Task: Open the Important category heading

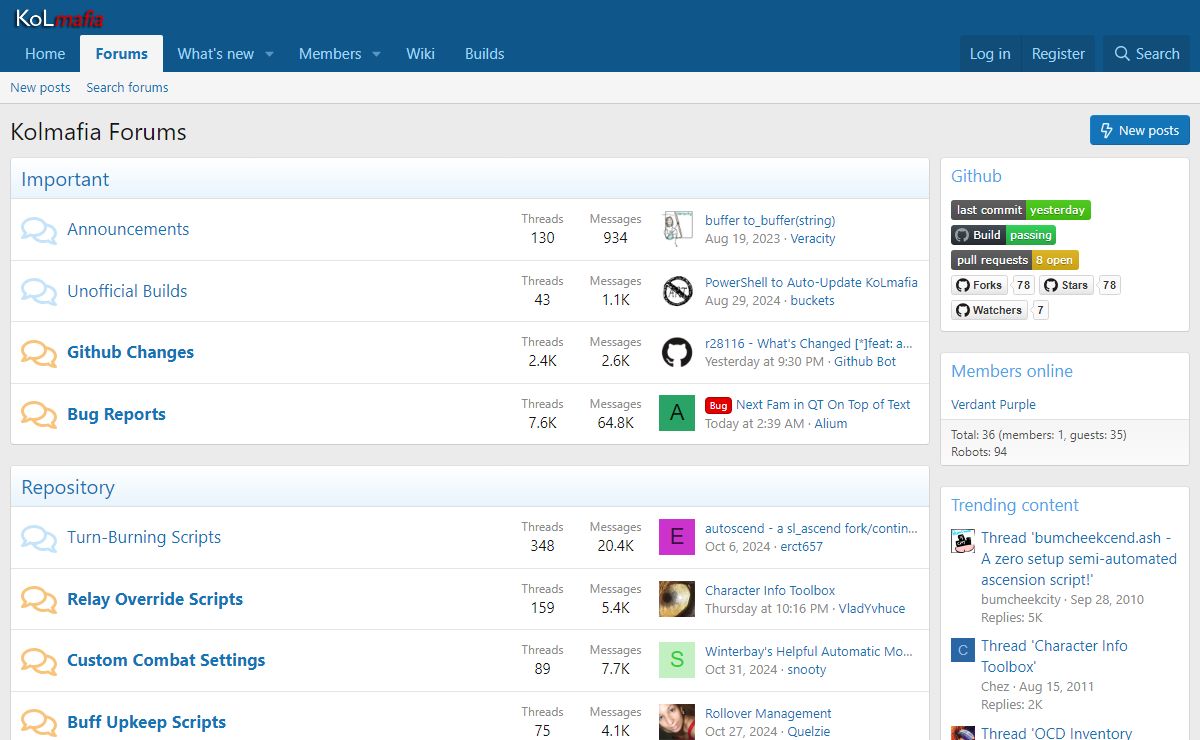Action: pyautogui.click(x=65, y=180)
